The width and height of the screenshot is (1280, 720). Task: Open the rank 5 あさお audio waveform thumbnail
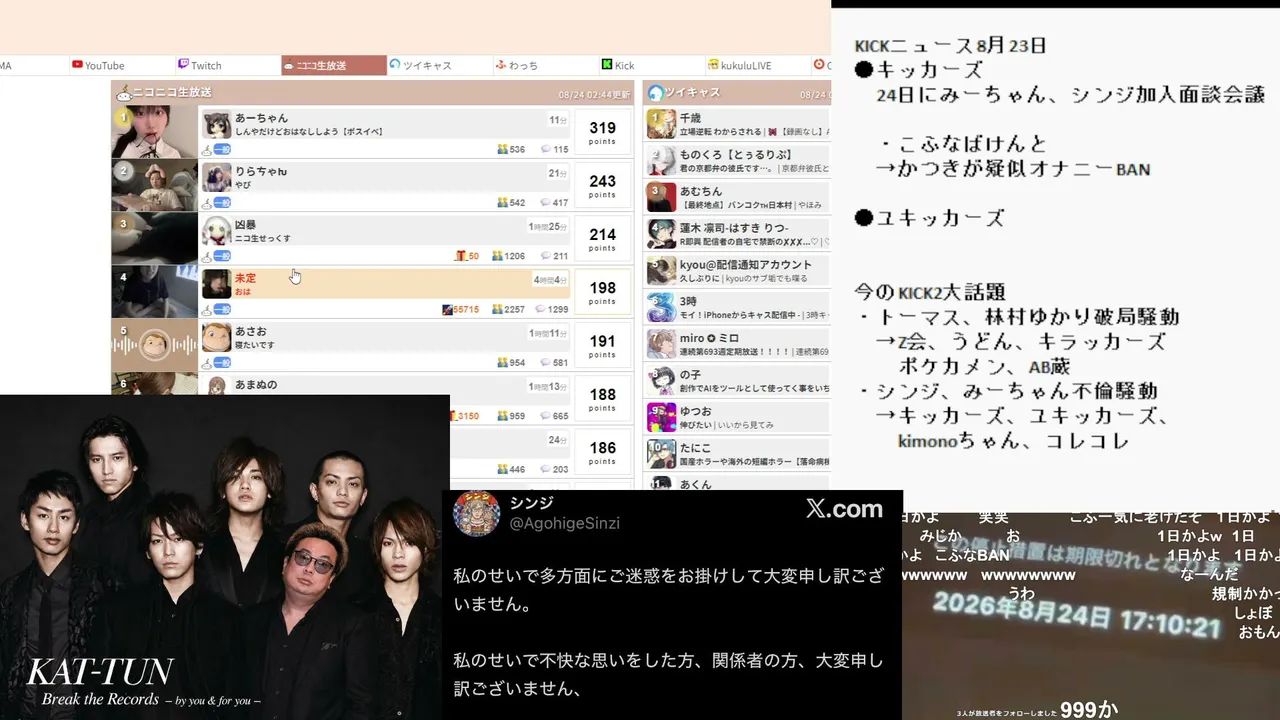click(x=155, y=345)
